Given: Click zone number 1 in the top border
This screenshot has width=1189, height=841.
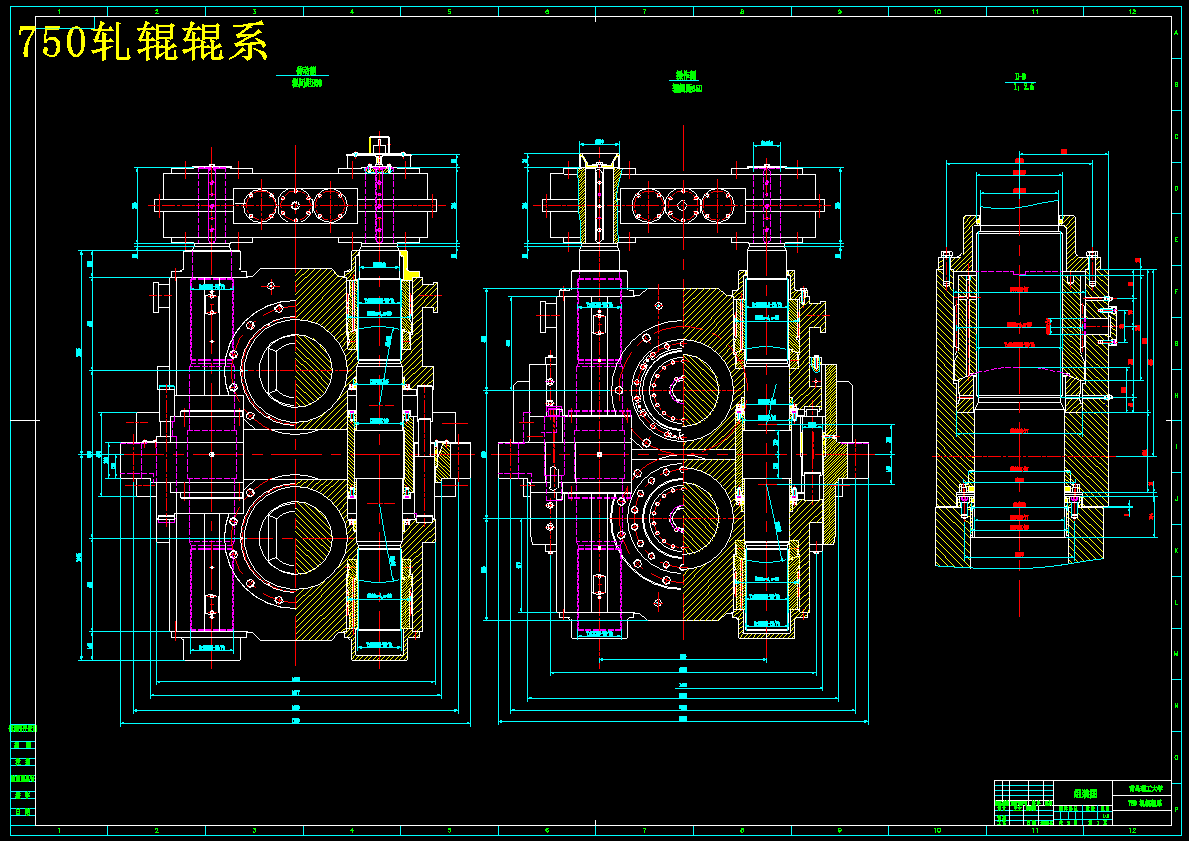Looking at the screenshot, I should pyautogui.click(x=59, y=12).
